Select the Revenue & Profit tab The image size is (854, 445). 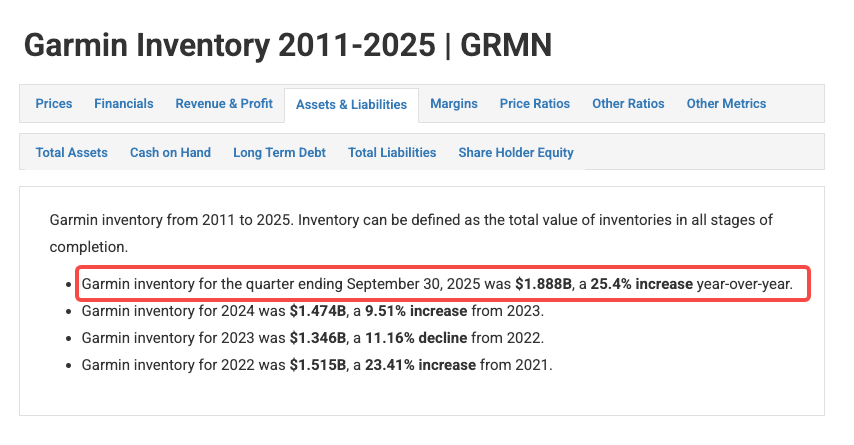coord(224,103)
